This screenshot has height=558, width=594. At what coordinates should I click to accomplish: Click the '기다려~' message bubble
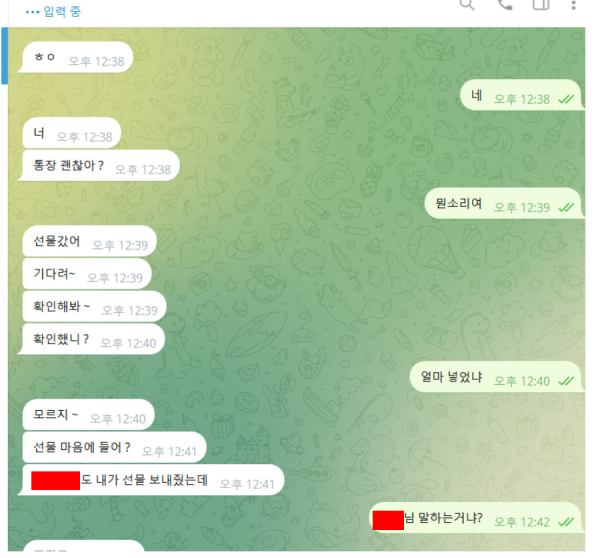coord(86,274)
